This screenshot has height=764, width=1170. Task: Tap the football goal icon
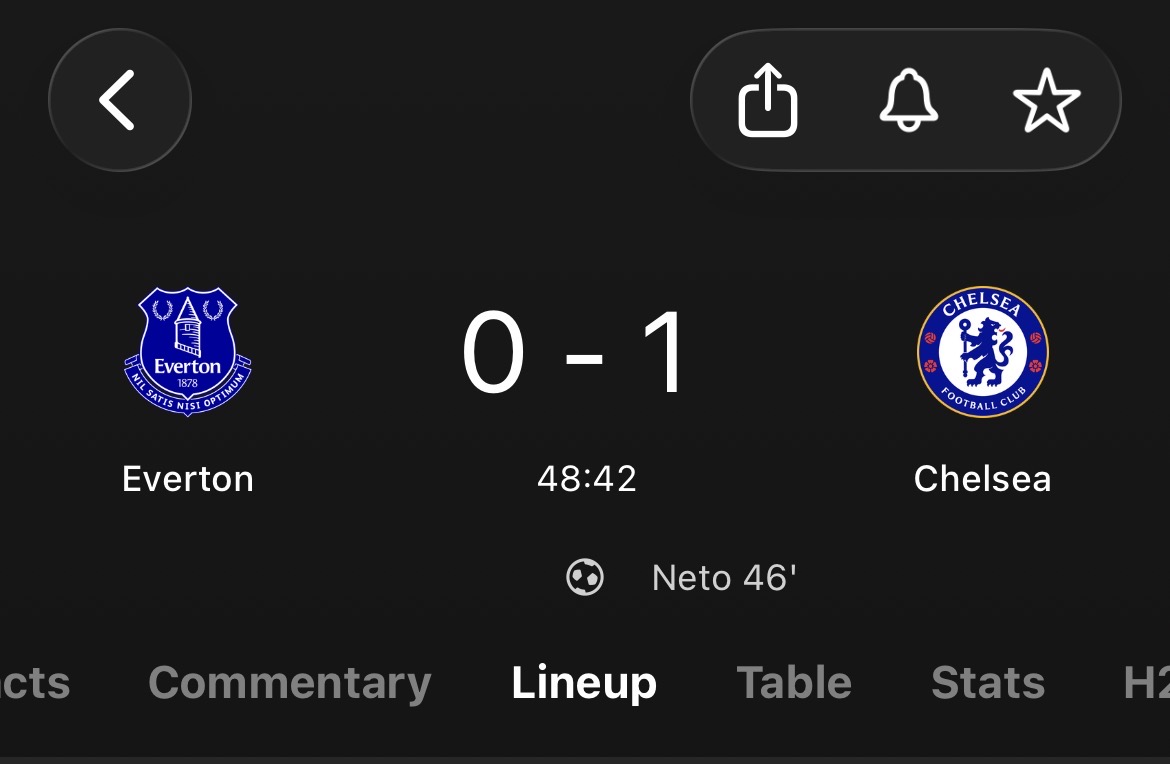585,577
